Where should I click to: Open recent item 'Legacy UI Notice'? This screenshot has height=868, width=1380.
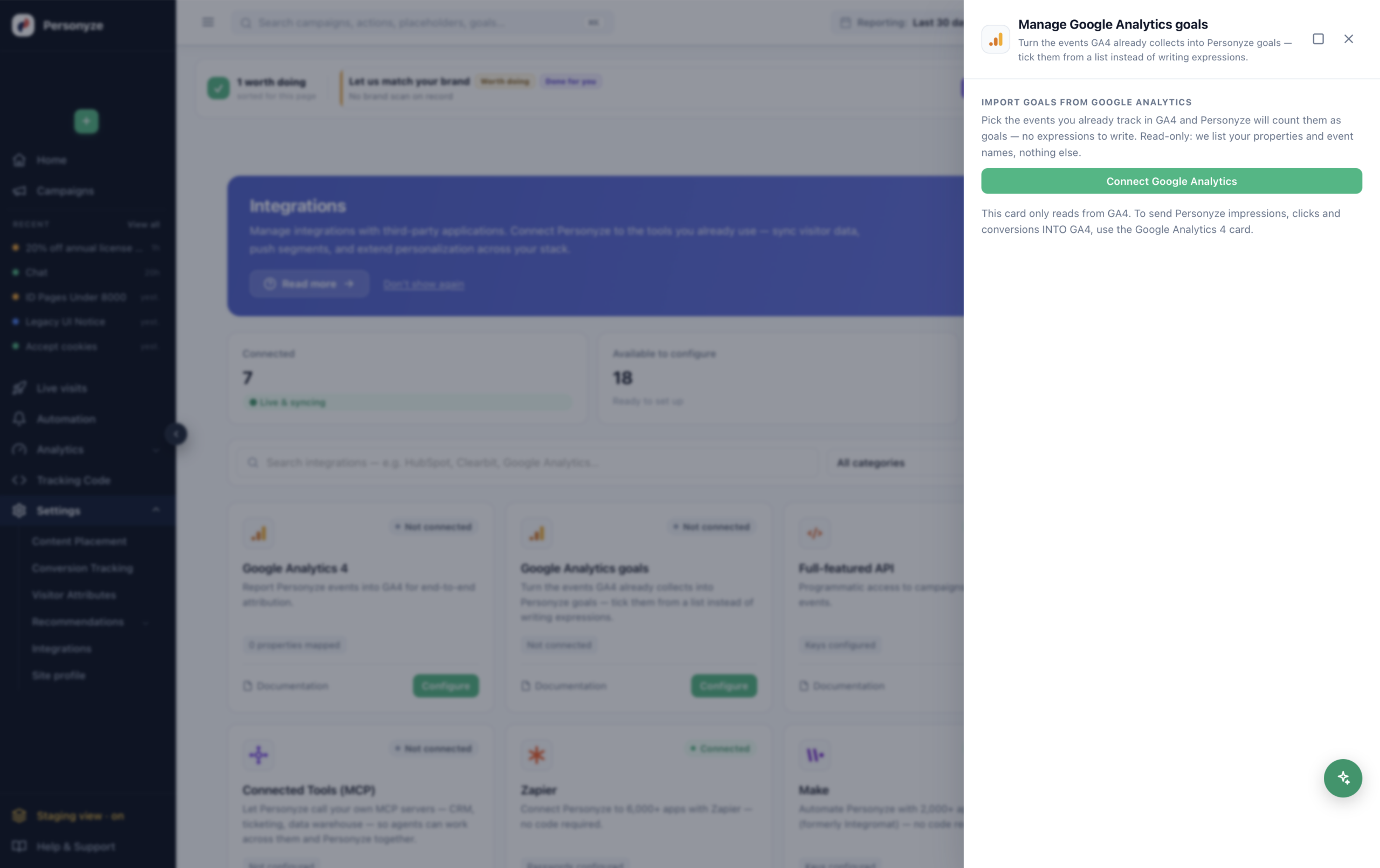click(86, 322)
